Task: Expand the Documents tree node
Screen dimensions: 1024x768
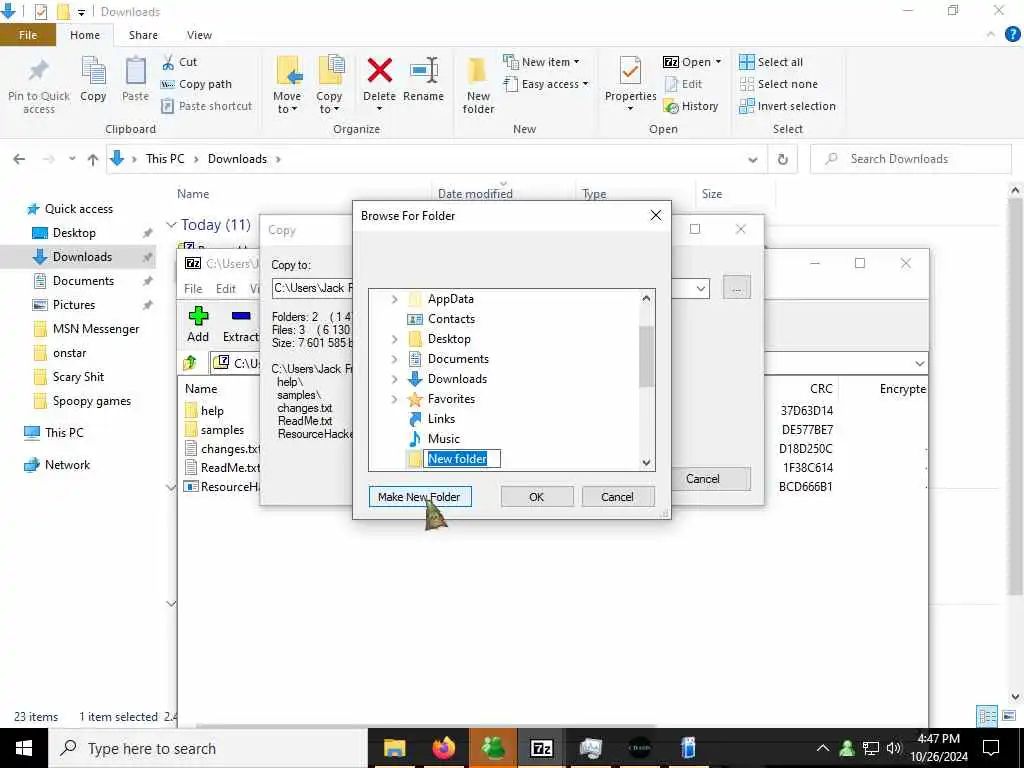Action: 394,359
